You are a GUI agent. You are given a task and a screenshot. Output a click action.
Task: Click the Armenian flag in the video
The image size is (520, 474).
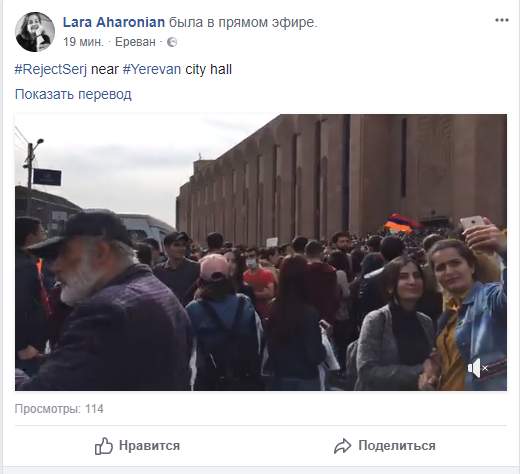pyautogui.click(x=402, y=223)
